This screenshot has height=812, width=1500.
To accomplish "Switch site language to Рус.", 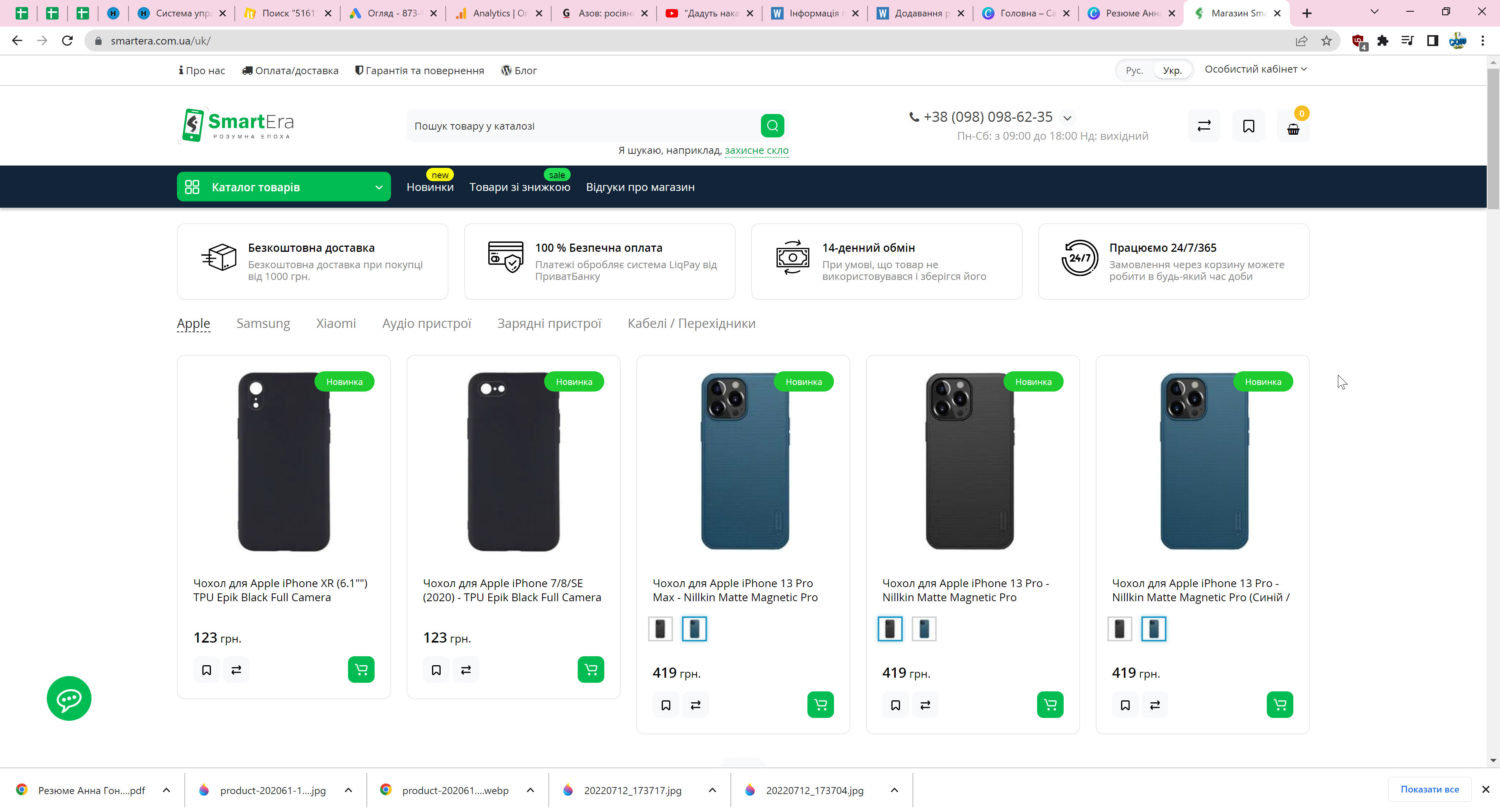I will (x=1134, y=70).
